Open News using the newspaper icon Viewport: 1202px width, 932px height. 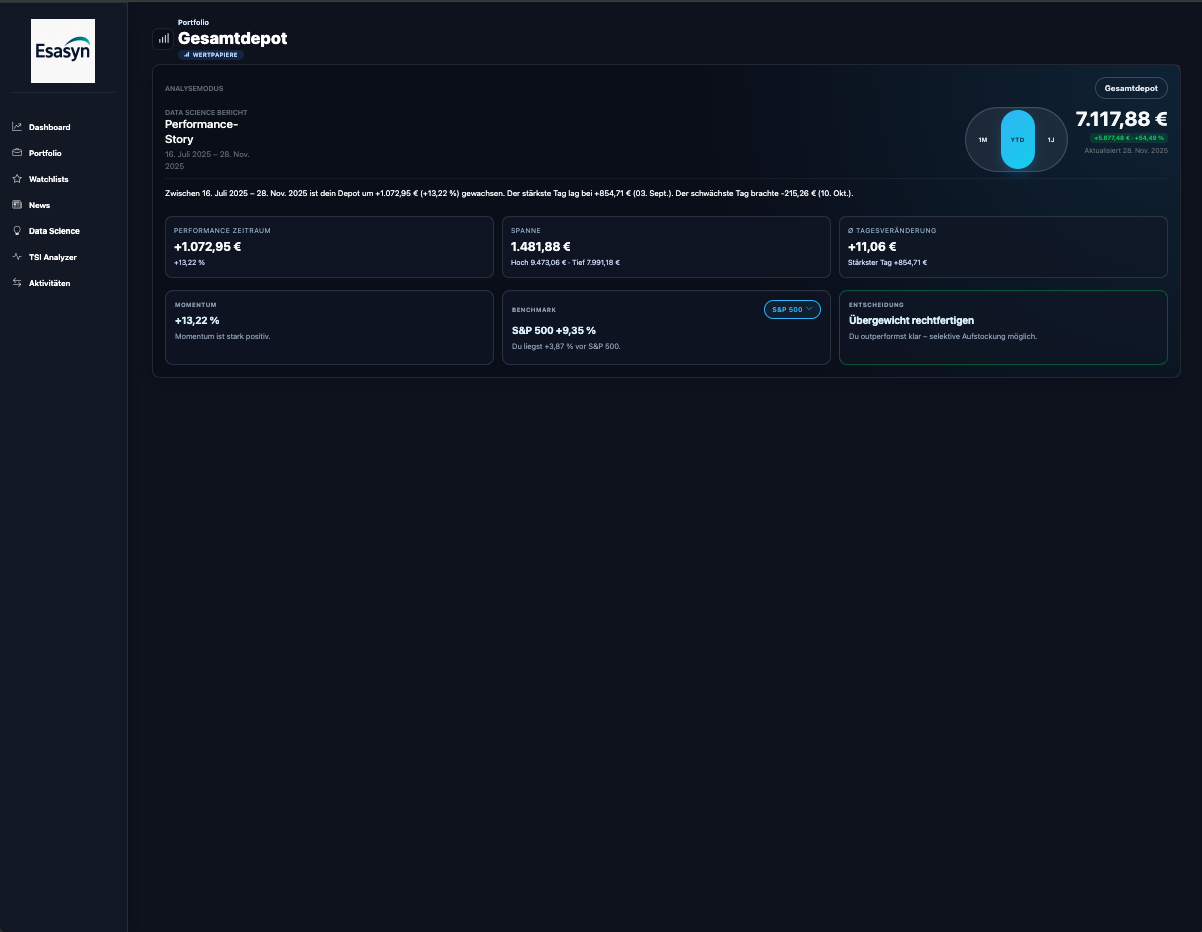point(17,205)
